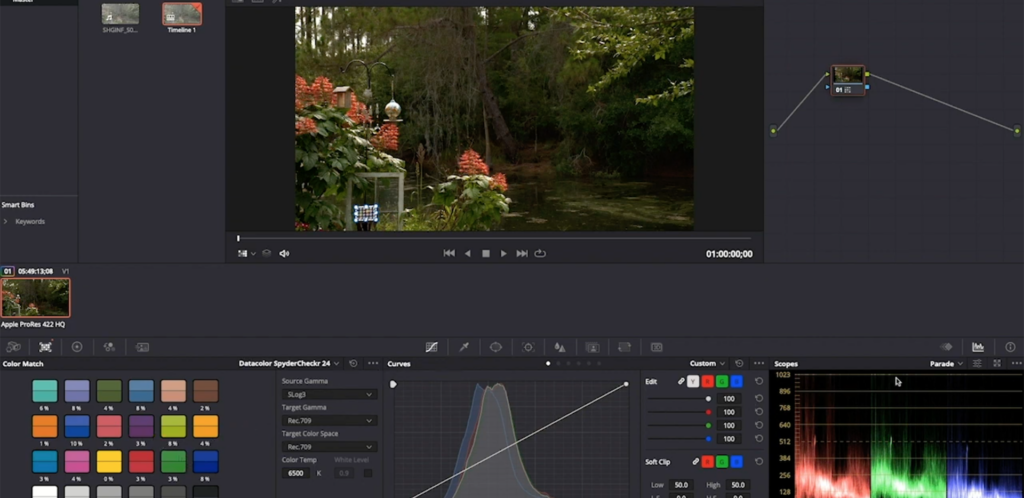The image size is (1024, 498).
Task: Open viewer overlay mode dropdown arrow
Action: 253,254
